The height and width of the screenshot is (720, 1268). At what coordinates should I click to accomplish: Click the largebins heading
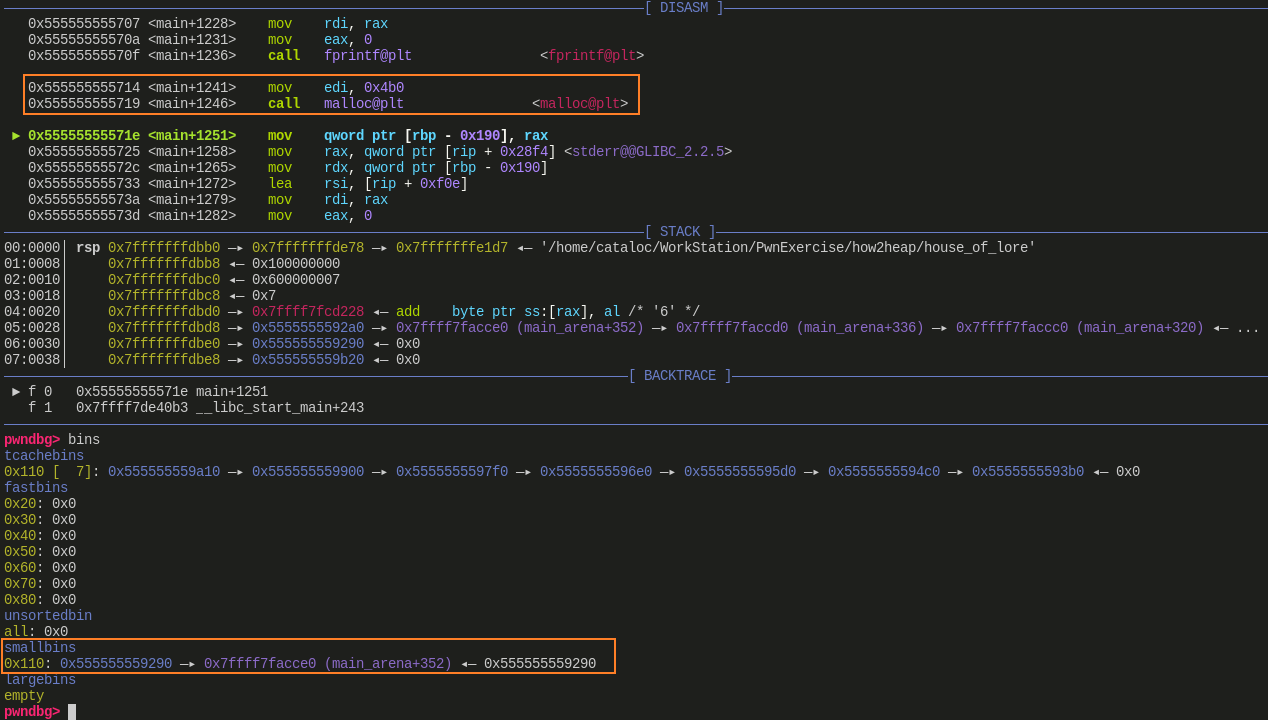click(x=40, y=680)
